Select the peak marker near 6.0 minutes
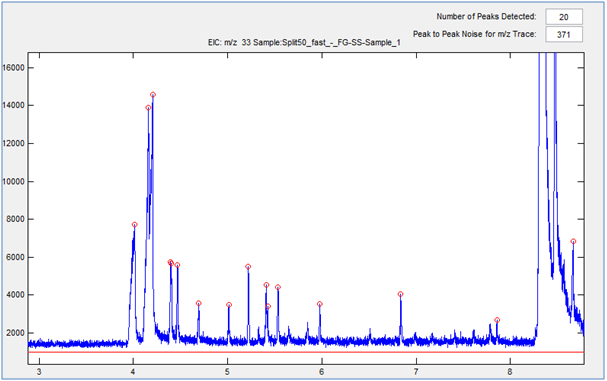607x381 pixels. pos(320,304)
